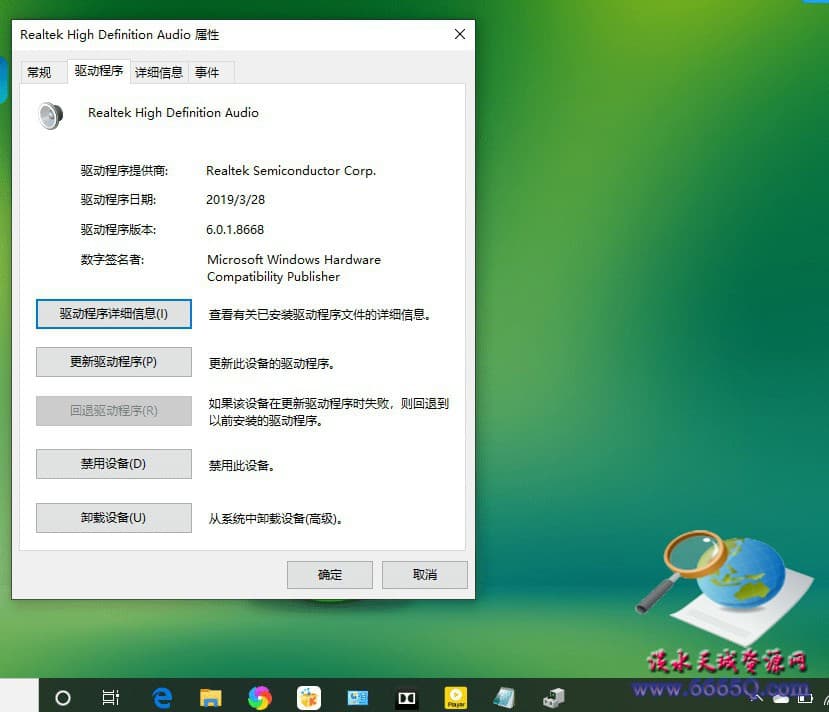
Task: Confirm with the 确定 button
Action: (x=330, y=575)
